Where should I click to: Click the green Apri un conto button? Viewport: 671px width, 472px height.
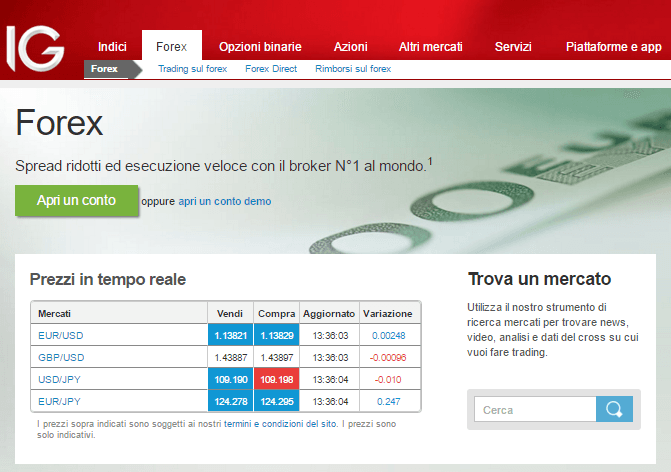click(77, 200)
